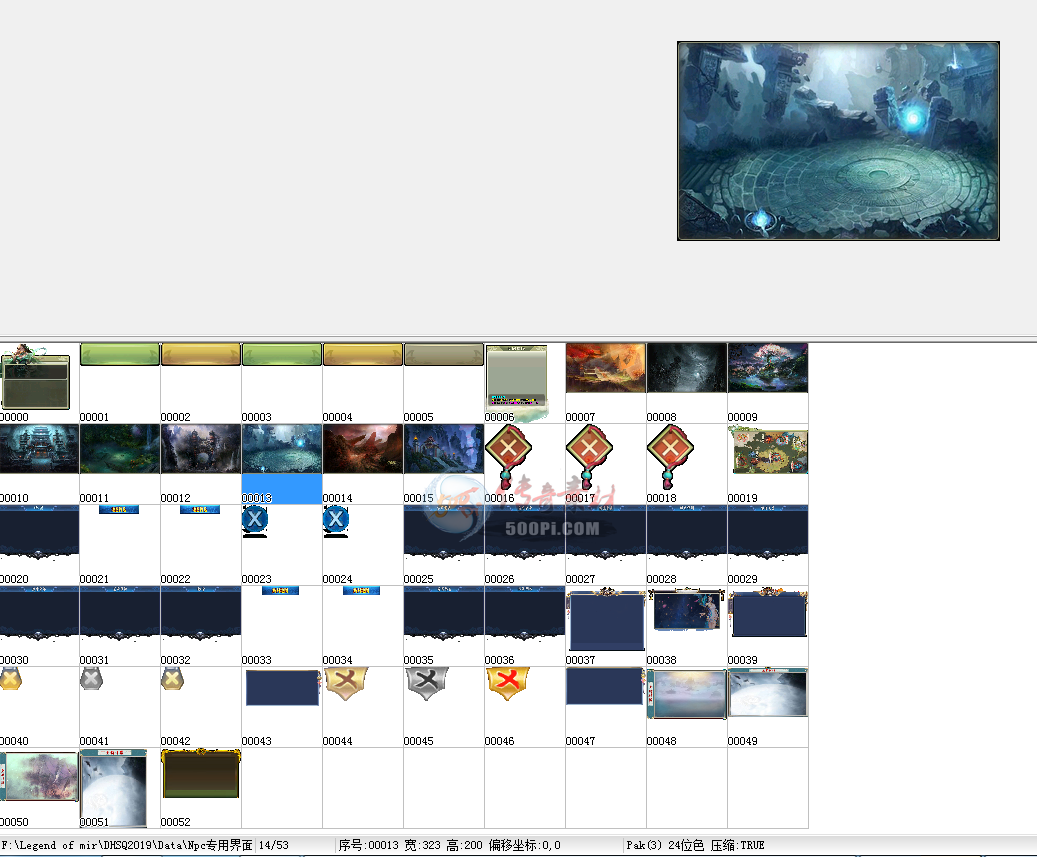Select green forest scene 00011
The height and width of the screenshot is (857, 1037).
point(120,449)
